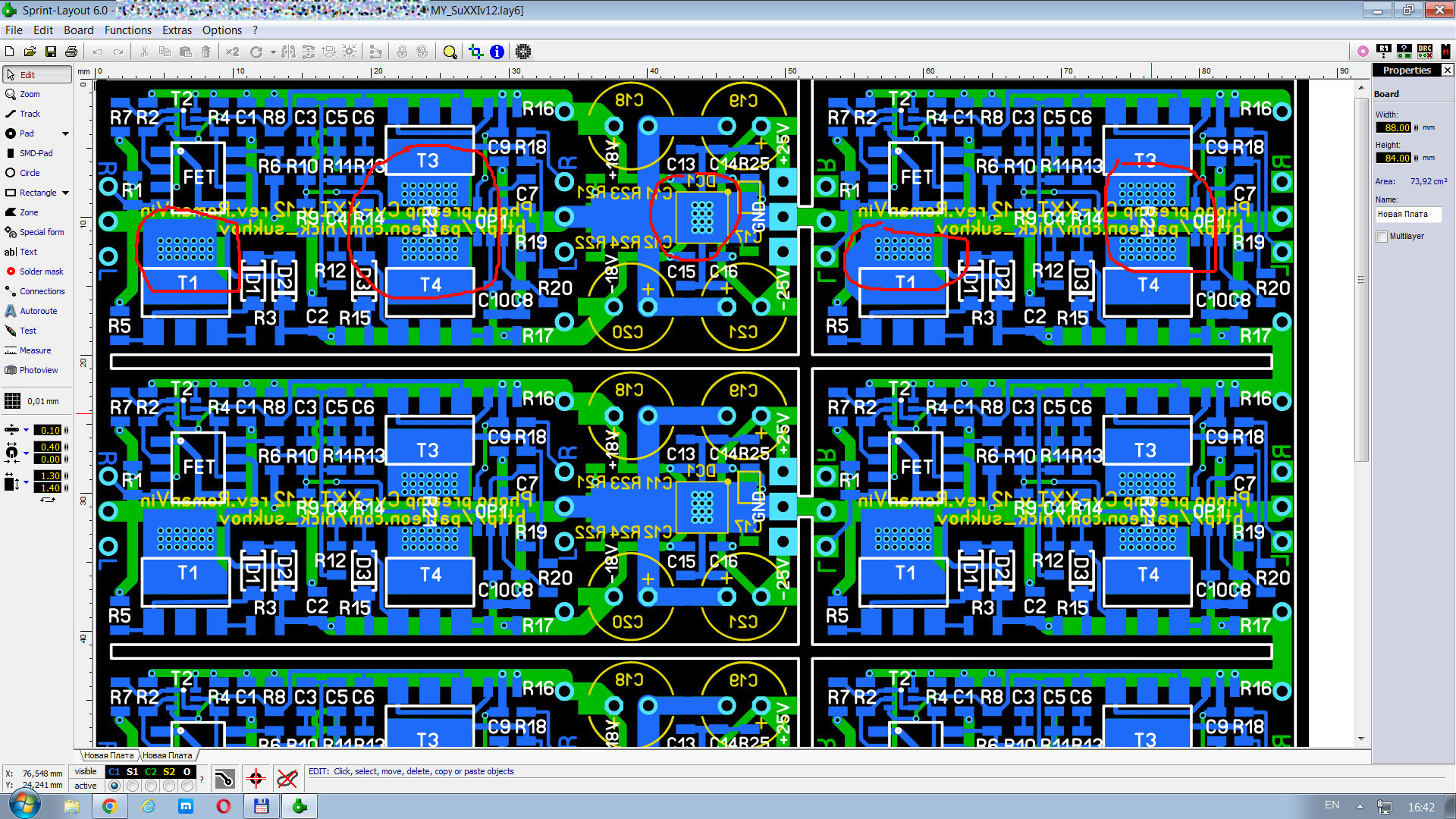Toggle visibility of the C1 layer swatch
1456x819 pixels.
click(114, 772)
